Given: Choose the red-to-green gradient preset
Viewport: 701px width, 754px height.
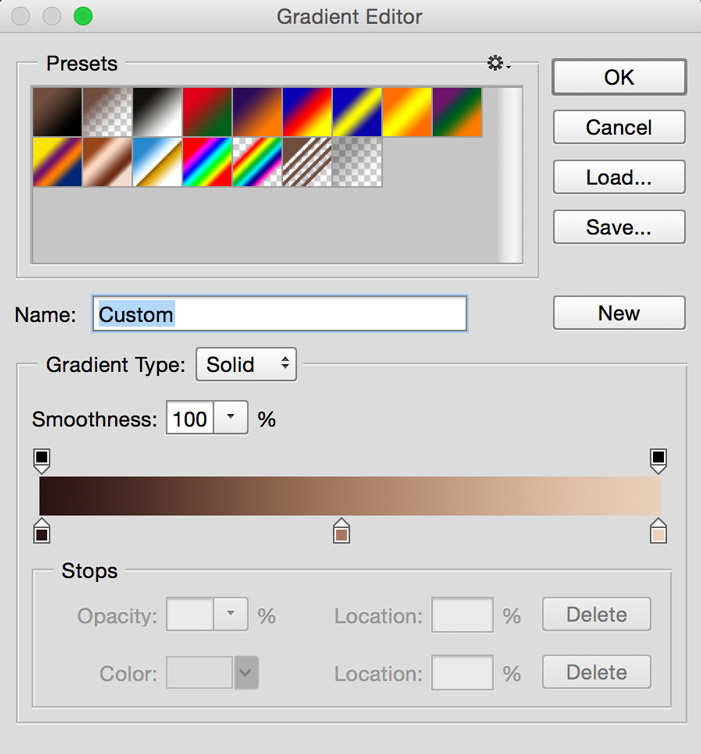Looking at the screenshot, I should pyautogui.click(x=207, y=112).
